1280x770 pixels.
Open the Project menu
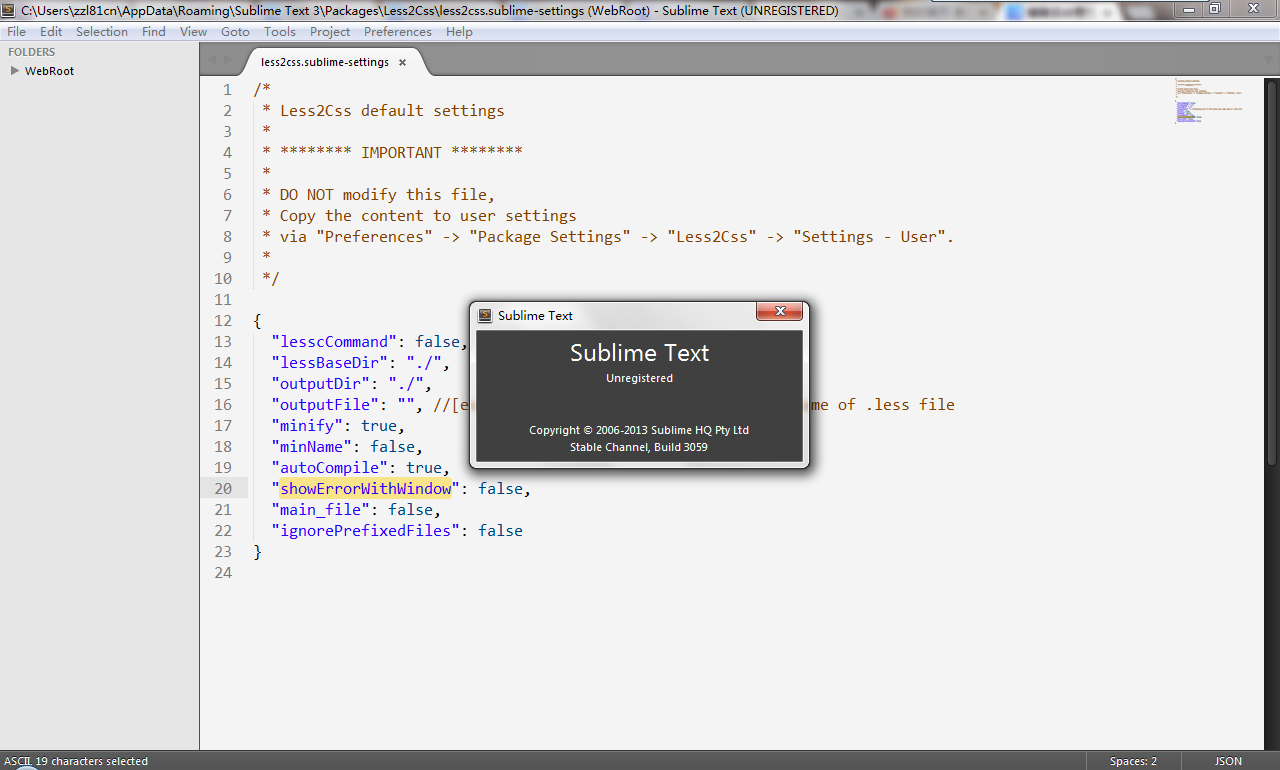(330, 31)
